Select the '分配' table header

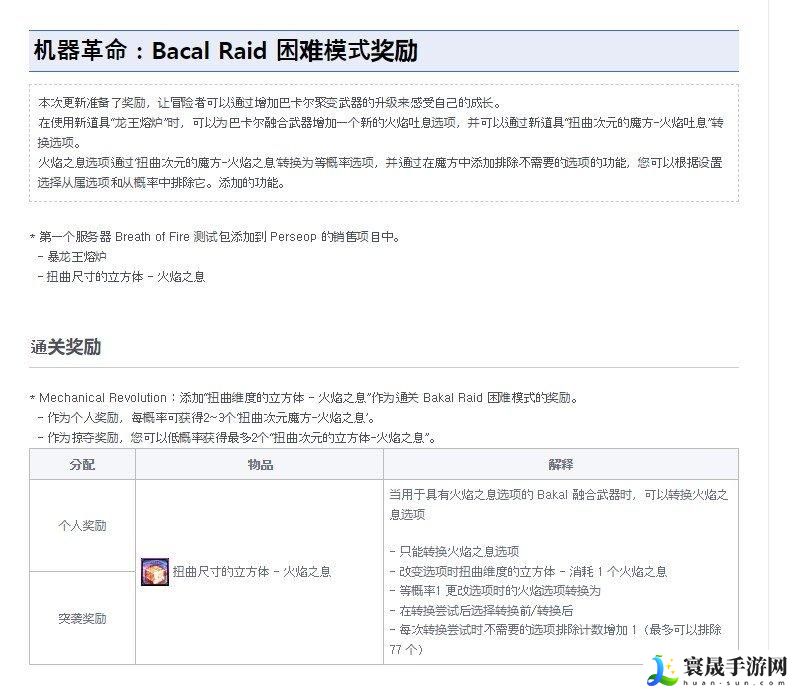(x=82, y=464)
